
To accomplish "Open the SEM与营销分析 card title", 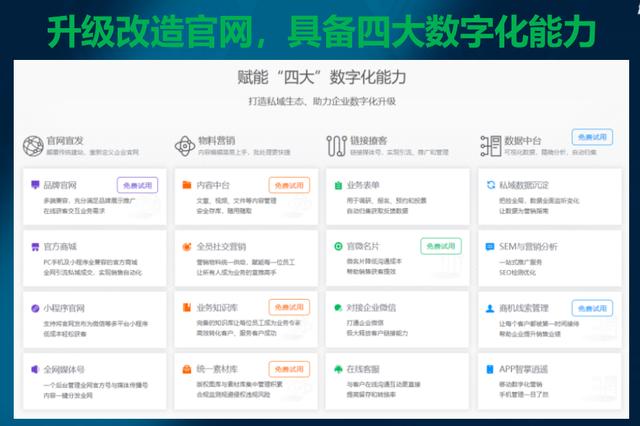I will click(x=529, y=246).
